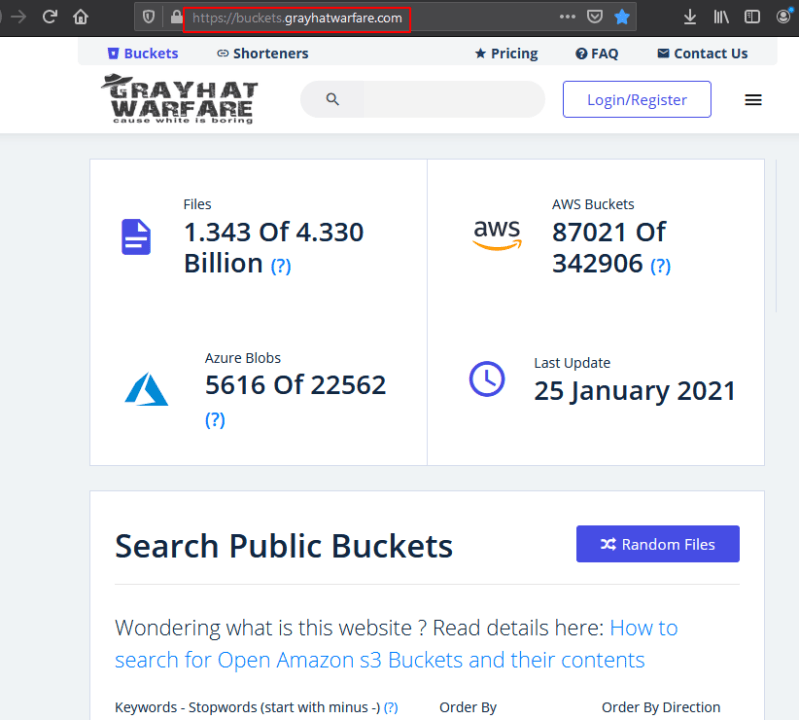The width and height of the screenshot is (799, 720).
Task: Open browser downloads arrow icon
Action: click(x=689, y=17)
